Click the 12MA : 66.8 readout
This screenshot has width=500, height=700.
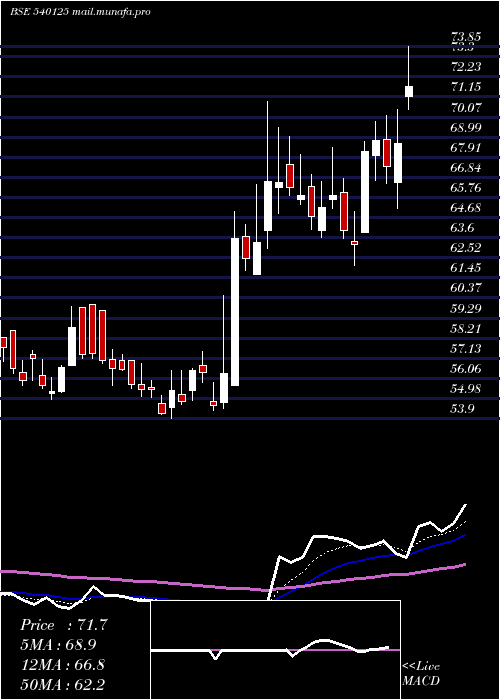63,665
